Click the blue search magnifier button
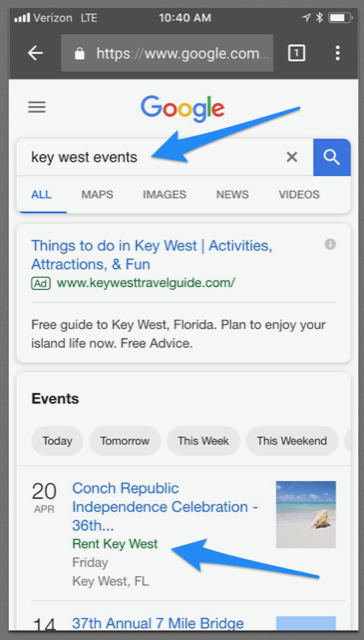 [x=332, y=158]
